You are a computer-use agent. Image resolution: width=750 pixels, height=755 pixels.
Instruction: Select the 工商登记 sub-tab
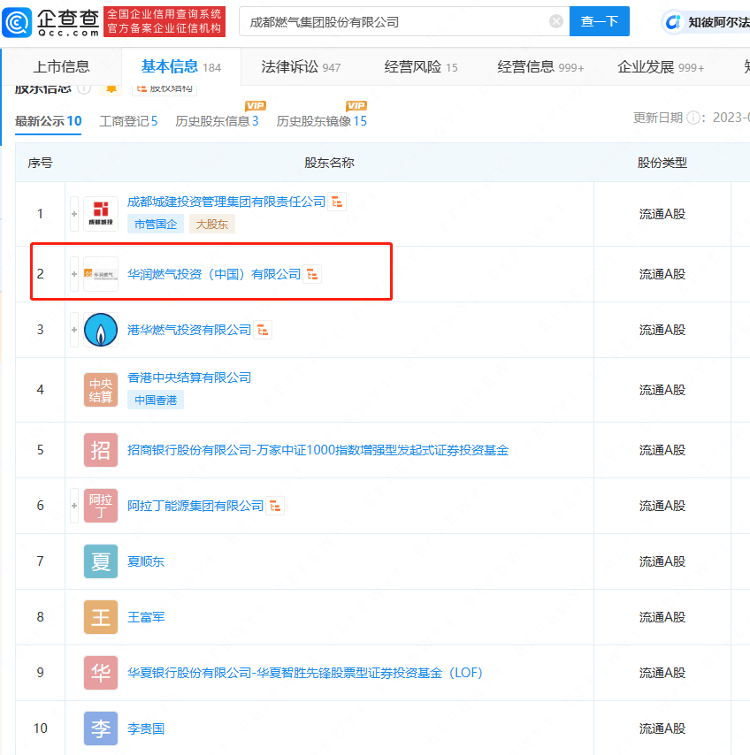[x=128, y=121]
